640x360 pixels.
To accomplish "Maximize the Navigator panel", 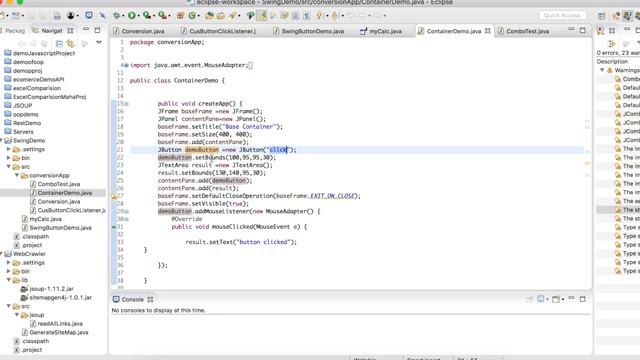I will [97, 30].
